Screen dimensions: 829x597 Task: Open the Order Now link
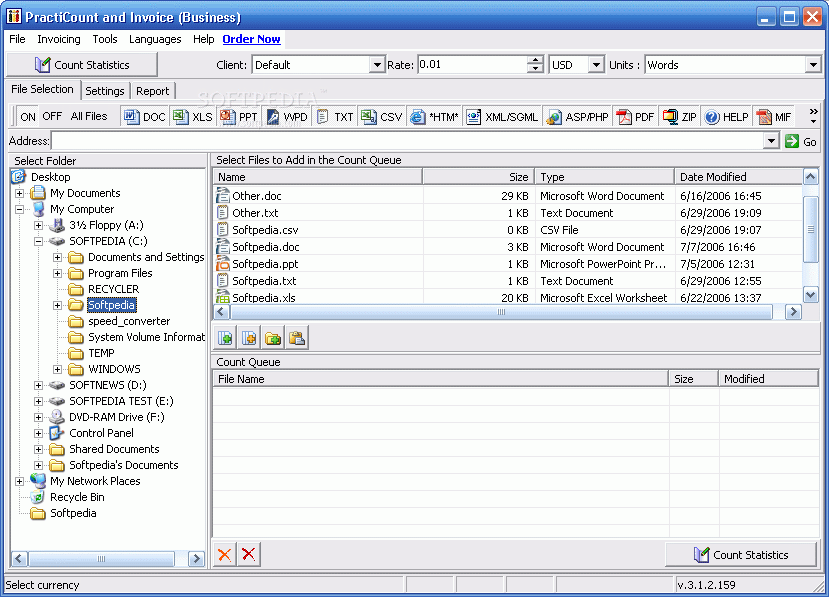[x=251, y=39]
